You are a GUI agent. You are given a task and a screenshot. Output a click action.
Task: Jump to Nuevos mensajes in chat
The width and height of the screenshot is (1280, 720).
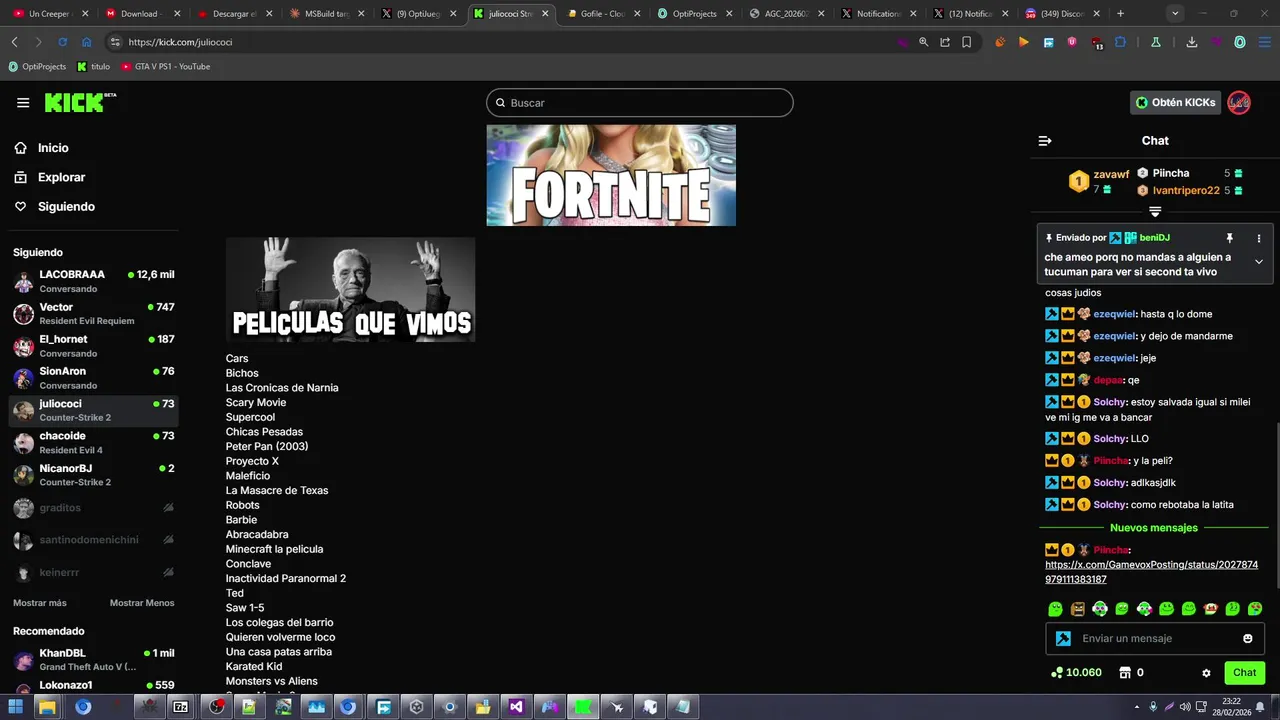point(1153,528)
